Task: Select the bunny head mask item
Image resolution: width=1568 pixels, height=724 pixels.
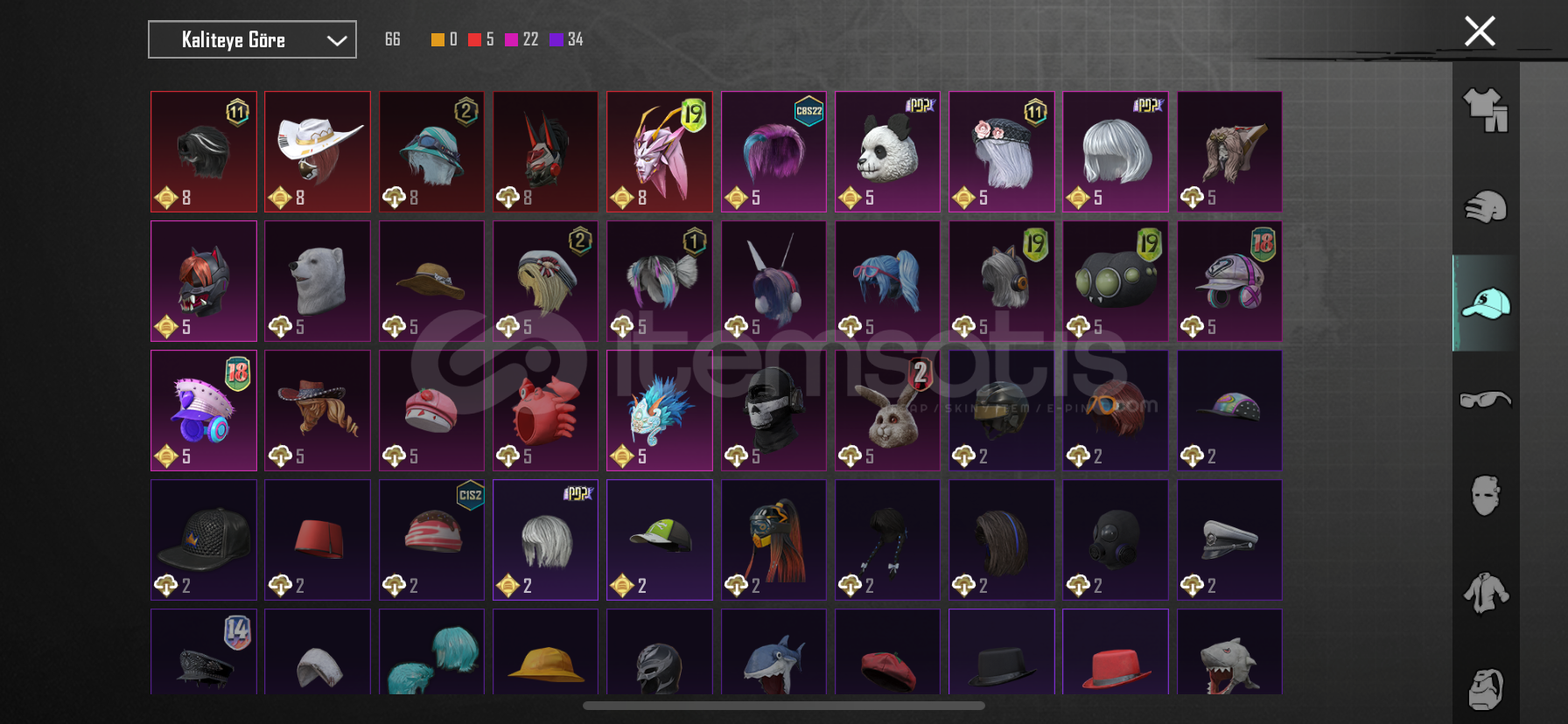Action: click(887, 410)
